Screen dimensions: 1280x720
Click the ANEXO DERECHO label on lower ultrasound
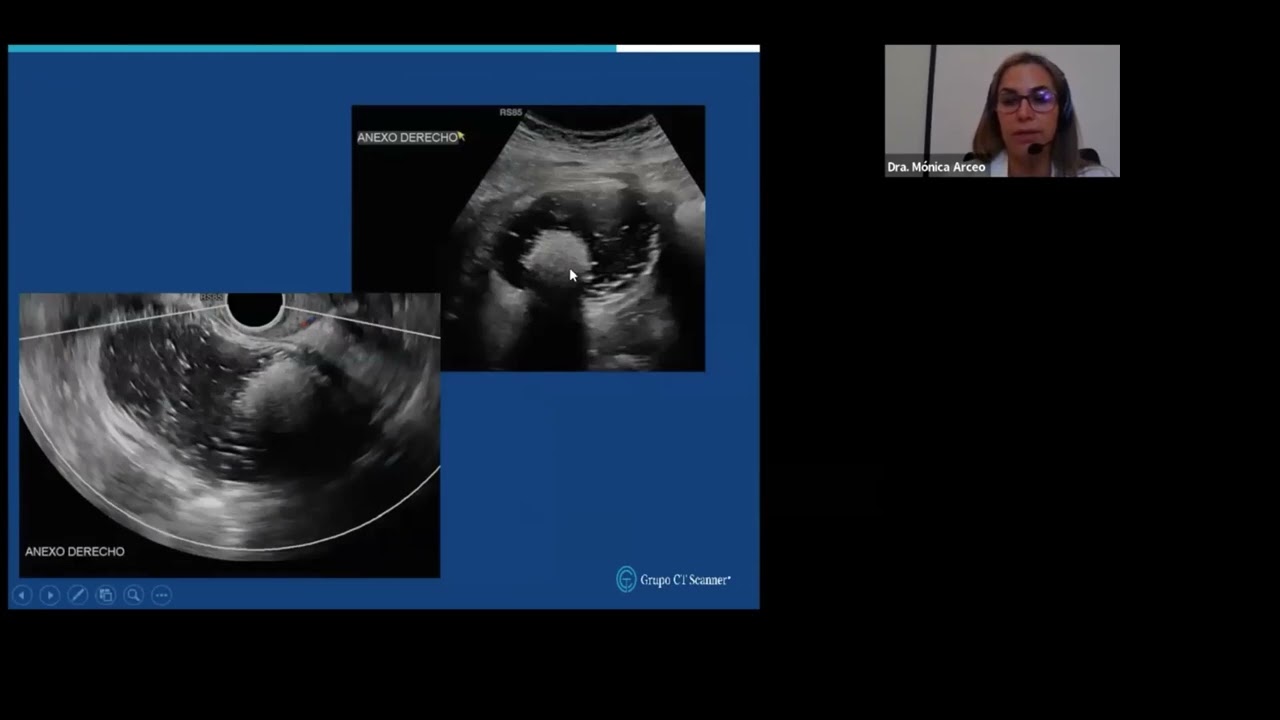tap(75, 551)
